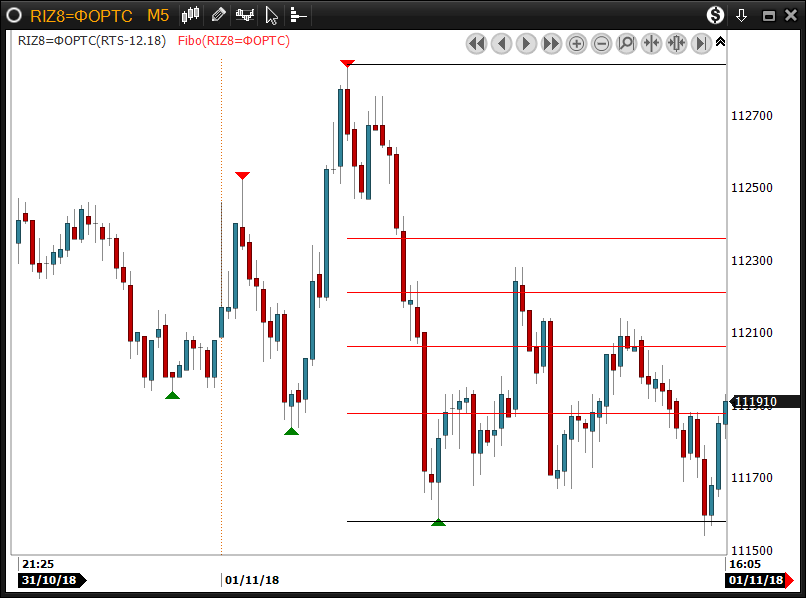Image resolution: width=806 pixels, height=598 pixels.
Task: Jump to the latest bar
Action: pyautogui.click(x=702, y=44)
